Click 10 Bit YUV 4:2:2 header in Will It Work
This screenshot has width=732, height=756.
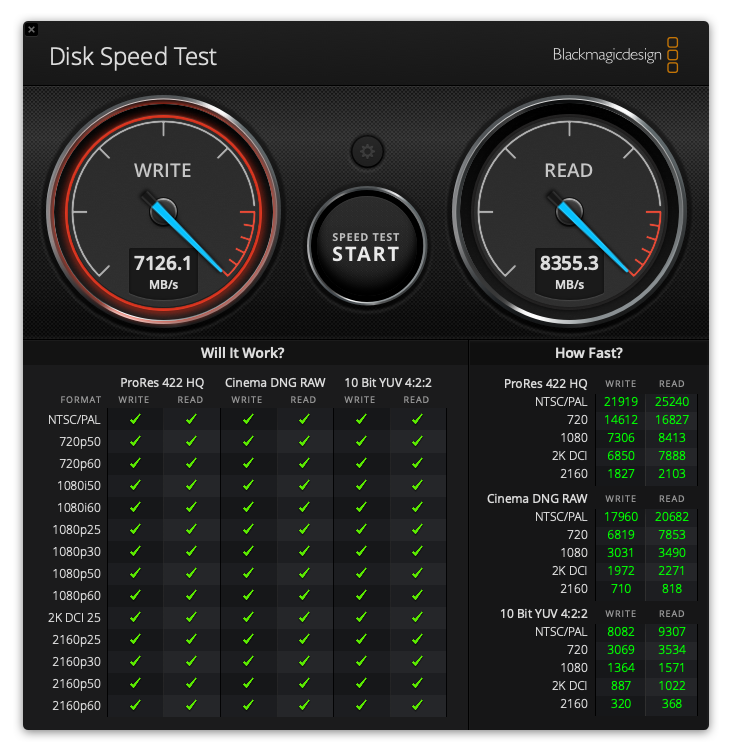388,383
